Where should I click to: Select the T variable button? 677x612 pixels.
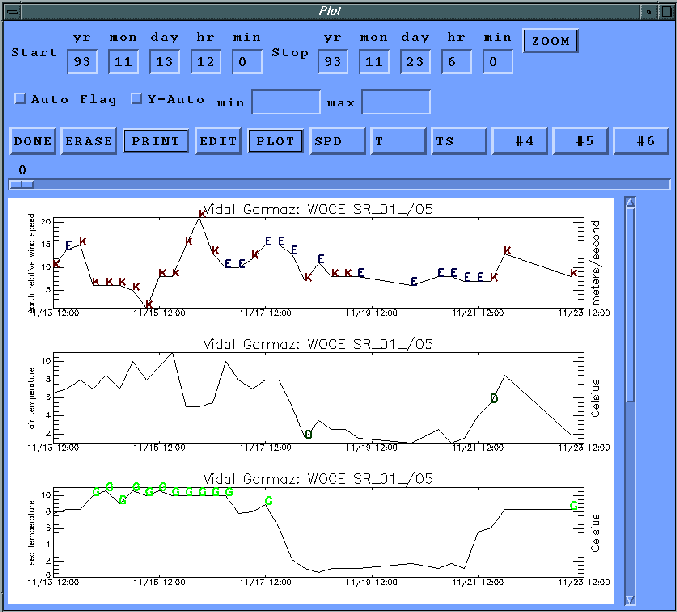coord(397,141)
